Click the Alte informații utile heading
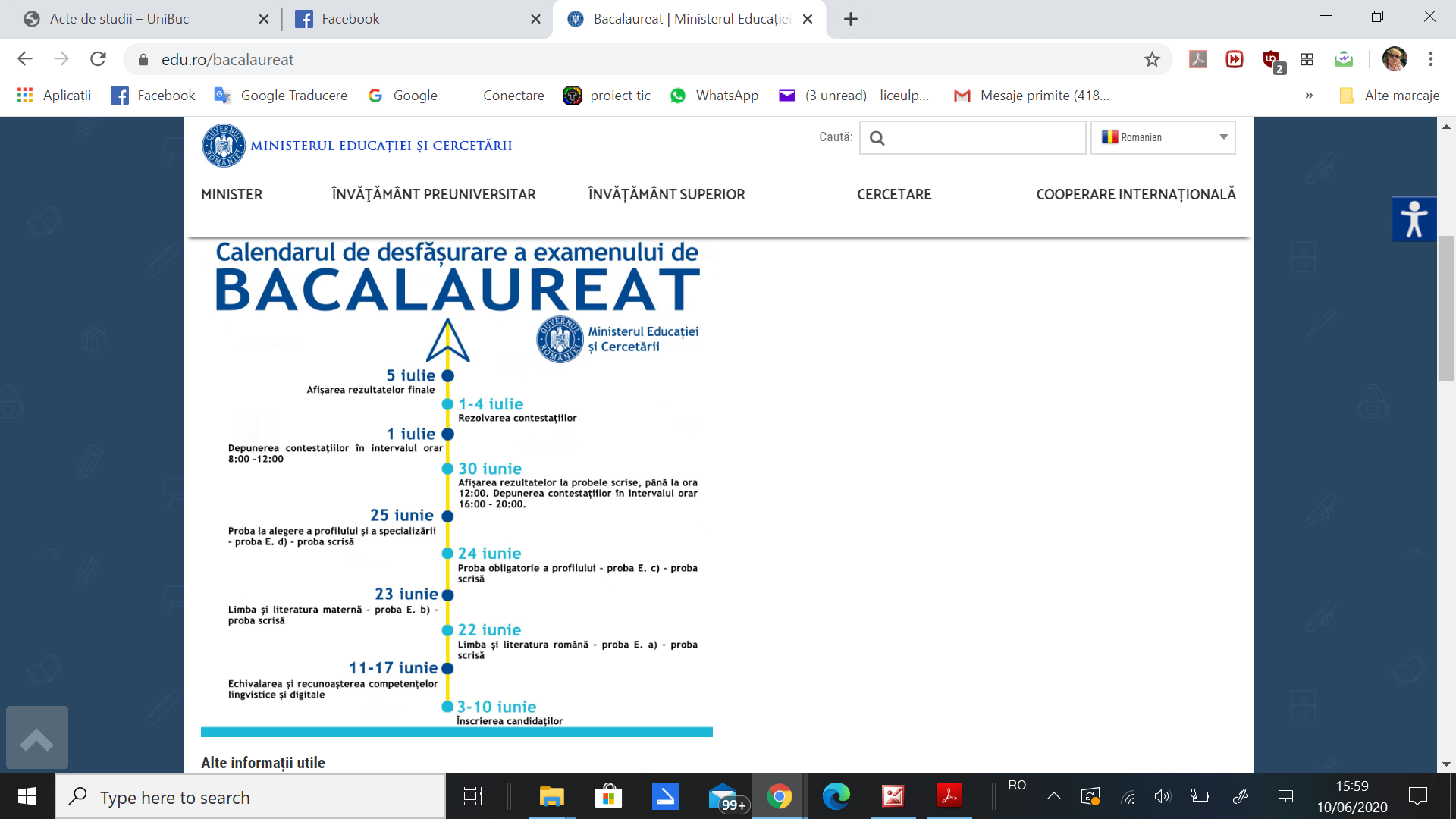The image size is (1456, 819). [x=263, y=763]
